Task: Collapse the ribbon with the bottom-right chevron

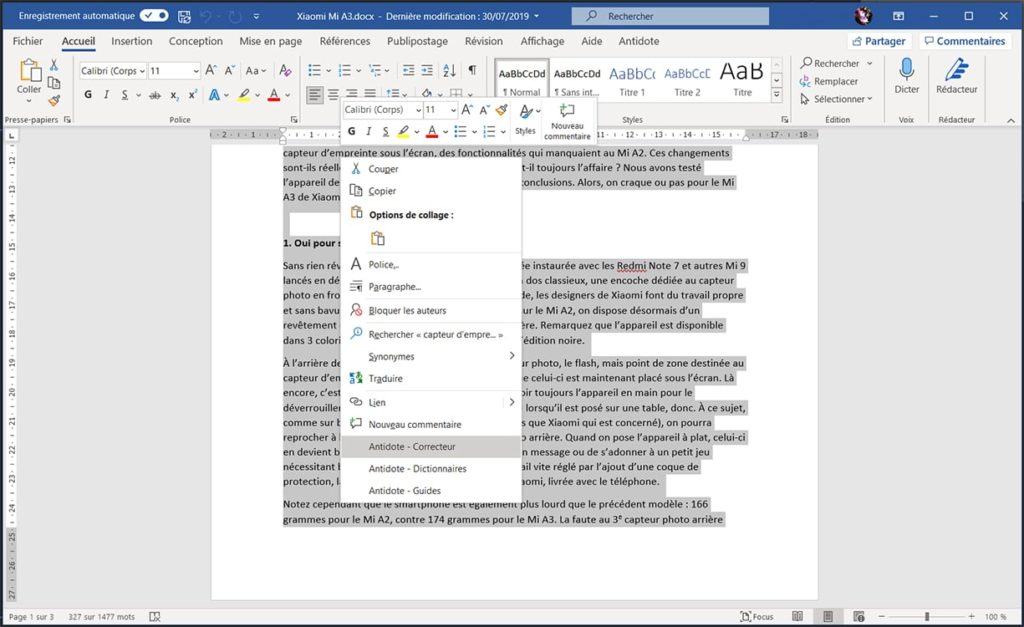Action: click(1011, 120)
